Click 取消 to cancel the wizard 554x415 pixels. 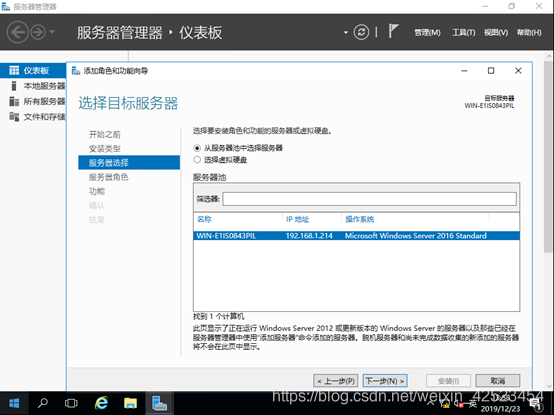coord(497,381)
